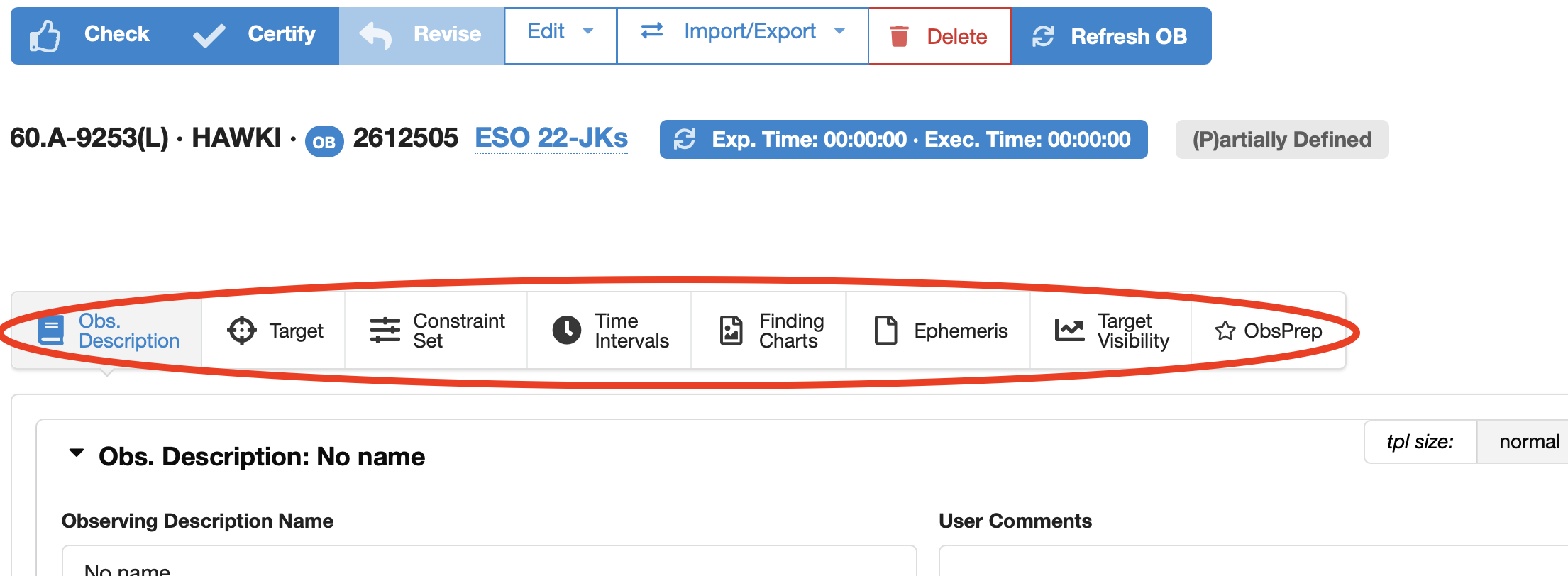Click the crosshair Target tab icon
This screenshot has width=1568, height=576.
[242, 331]
